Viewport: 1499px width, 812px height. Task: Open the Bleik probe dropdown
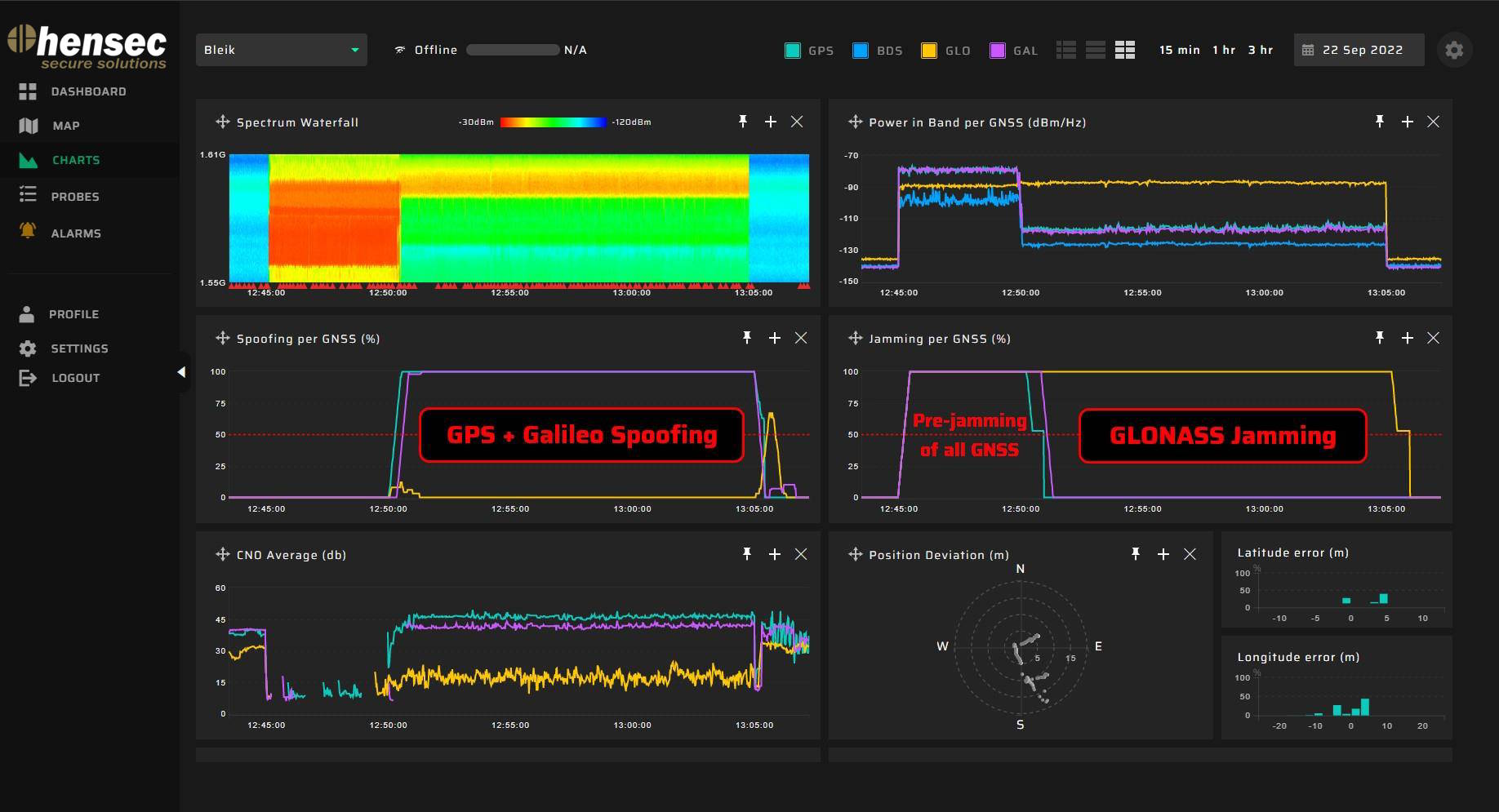tap(281, 50)
